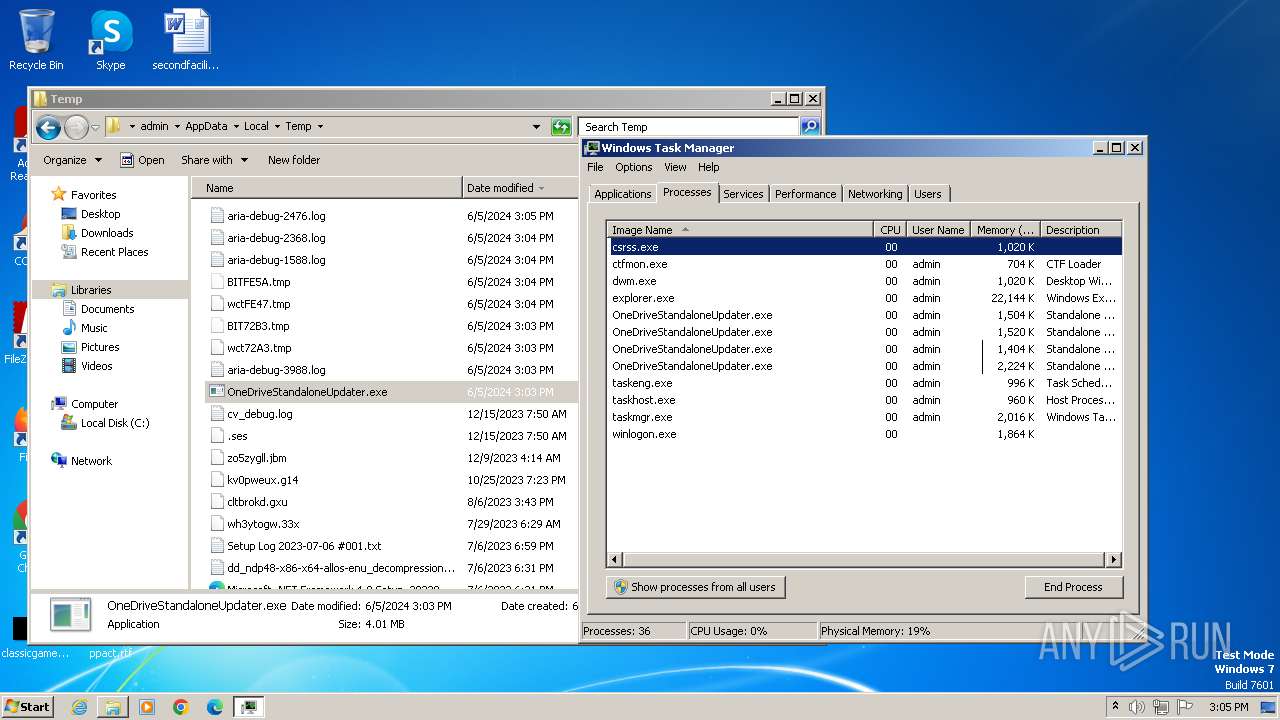The image size is (1280, 720).
Task: Switch to Networking tab
Action: 875,194
